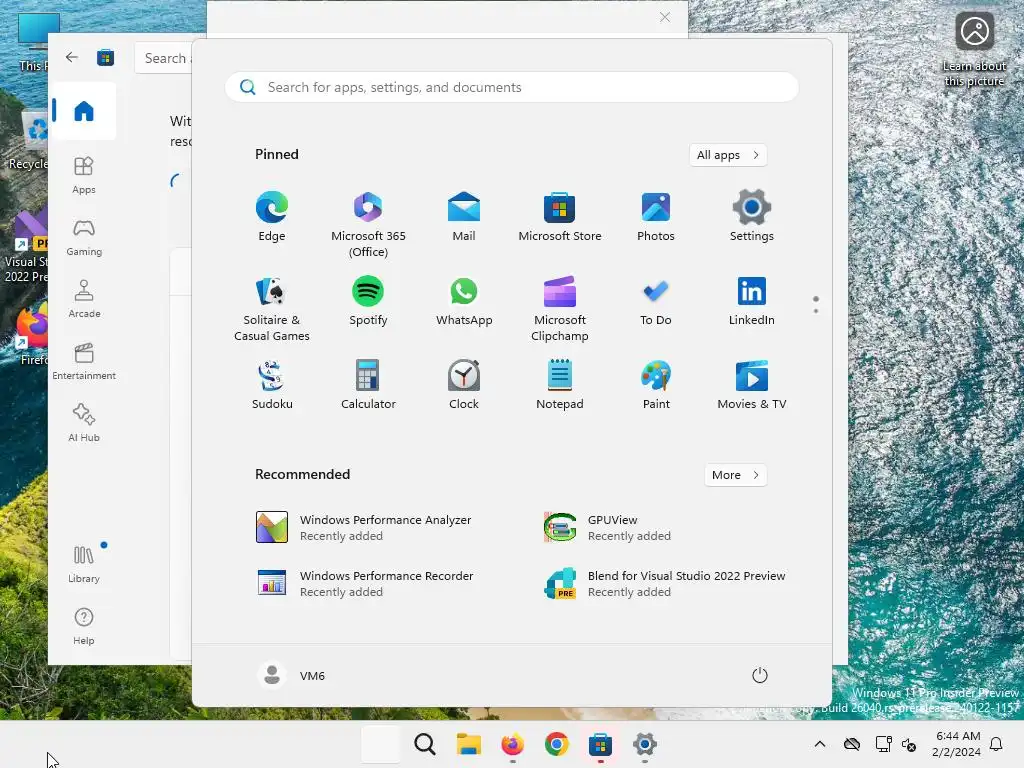Open Firefox from the taskbar

point(513,744)
